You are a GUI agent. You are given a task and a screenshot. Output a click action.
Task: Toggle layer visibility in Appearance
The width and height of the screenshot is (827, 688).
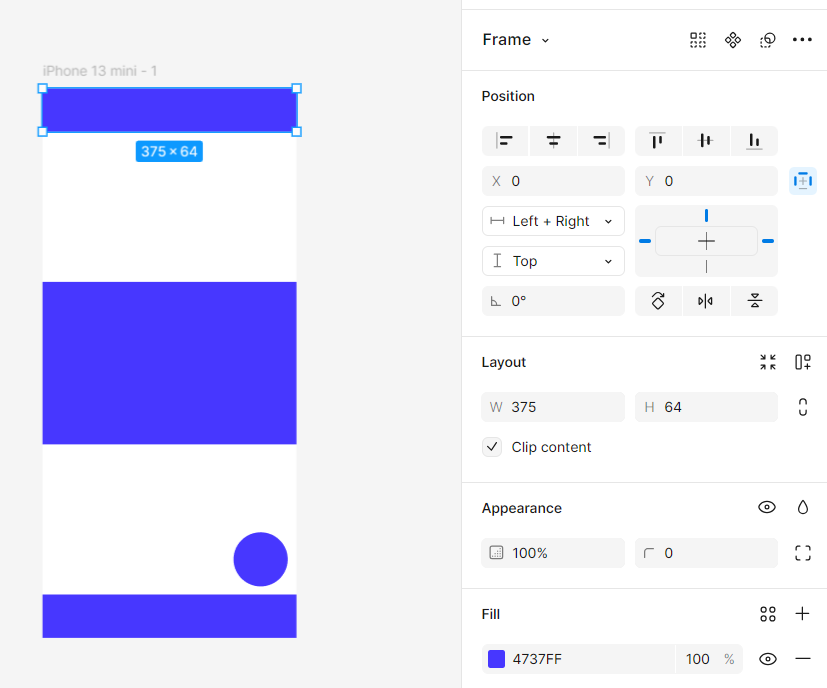[767, 508]
